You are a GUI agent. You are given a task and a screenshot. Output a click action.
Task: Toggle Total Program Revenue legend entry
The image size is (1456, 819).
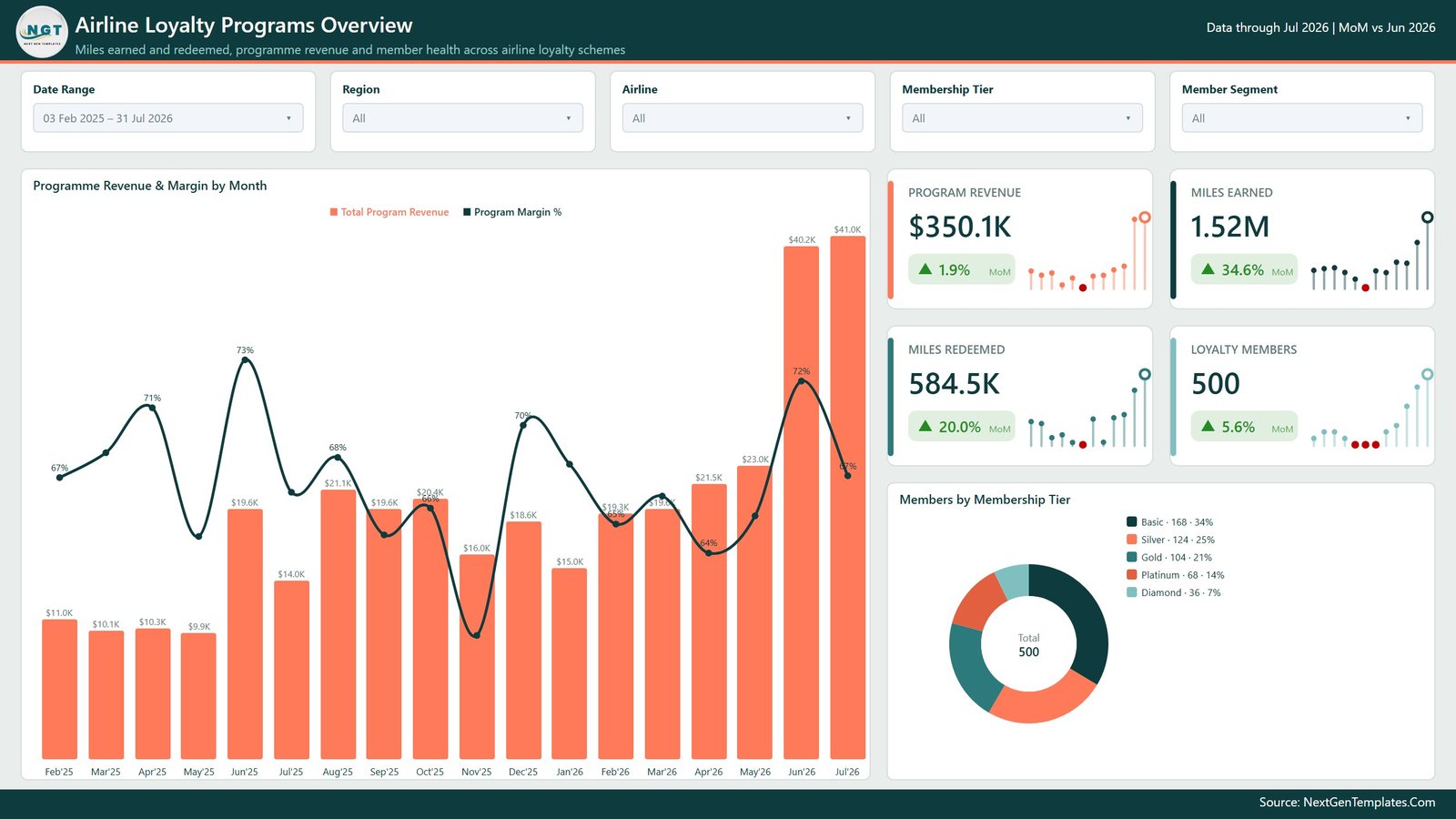tap(389, 212)
